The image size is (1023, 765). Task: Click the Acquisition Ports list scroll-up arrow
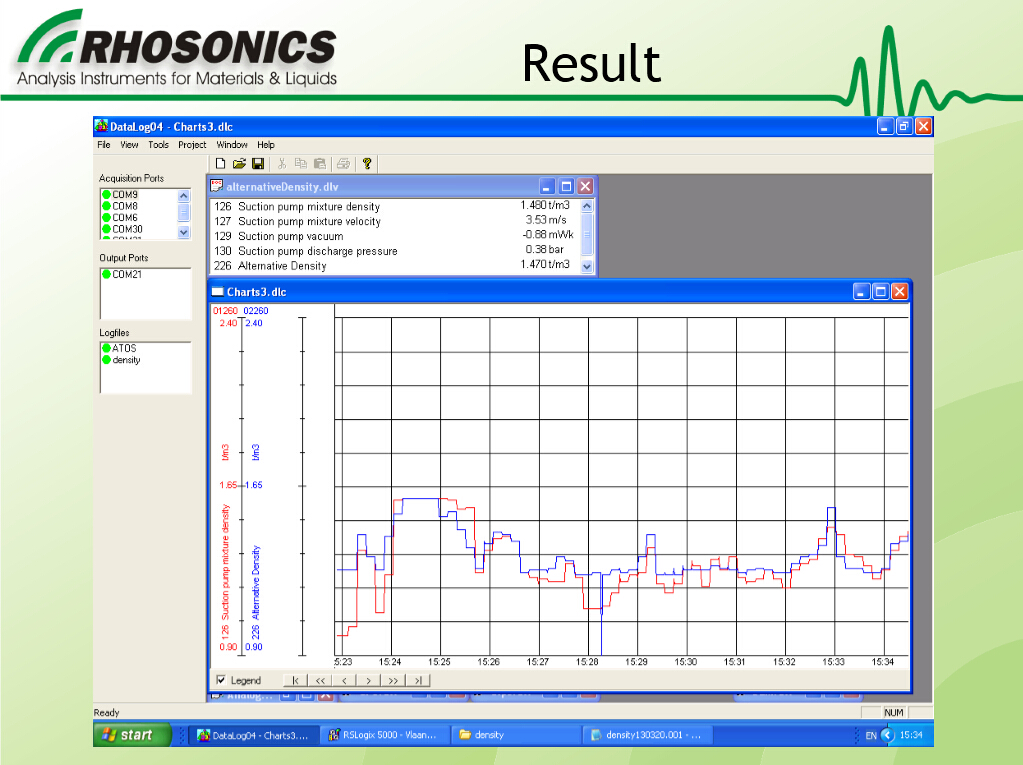[x=183, y=196]
